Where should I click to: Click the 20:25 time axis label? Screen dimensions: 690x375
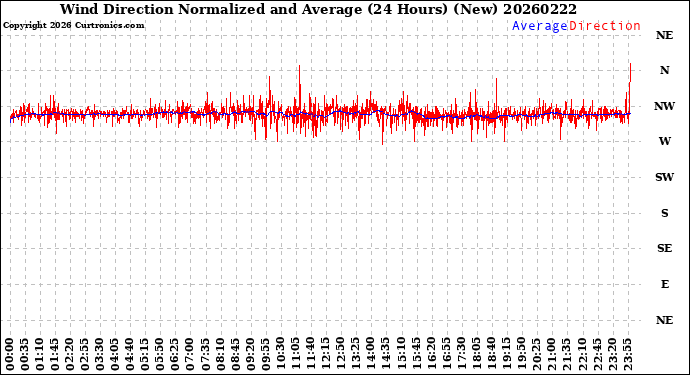tap(537, 354)
